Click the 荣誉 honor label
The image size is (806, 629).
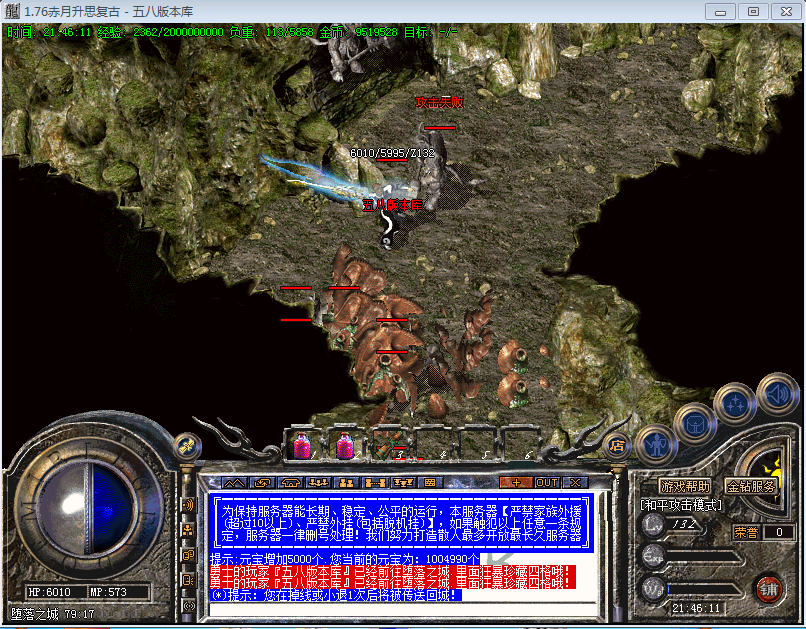[x=746, y=532]
